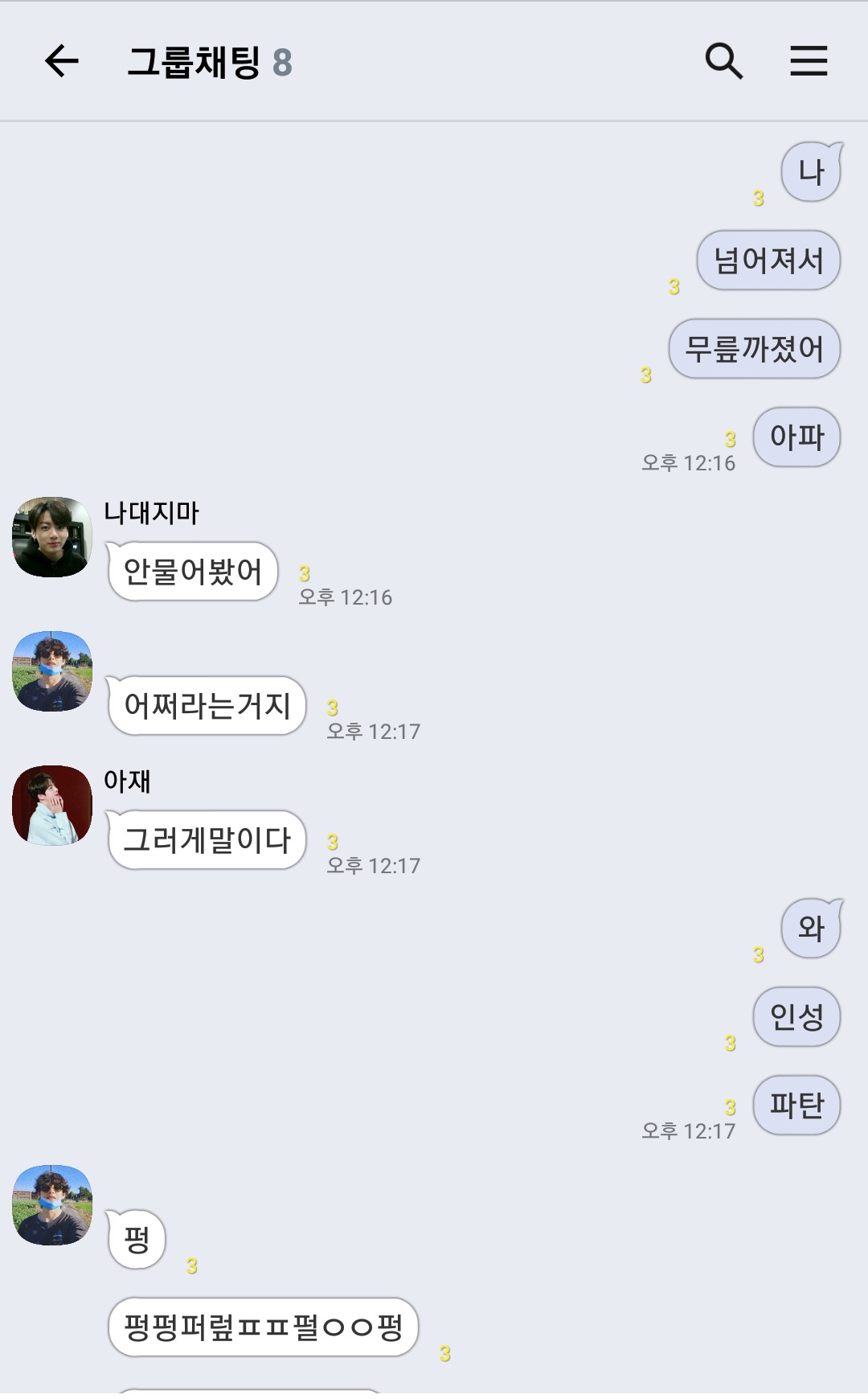868x1399 pixels.
Task: Tap the 펑펑퍼렆ㅍㅍ펄ㅇㅇ펑 message bubble
Action: tap(264, 1327)
